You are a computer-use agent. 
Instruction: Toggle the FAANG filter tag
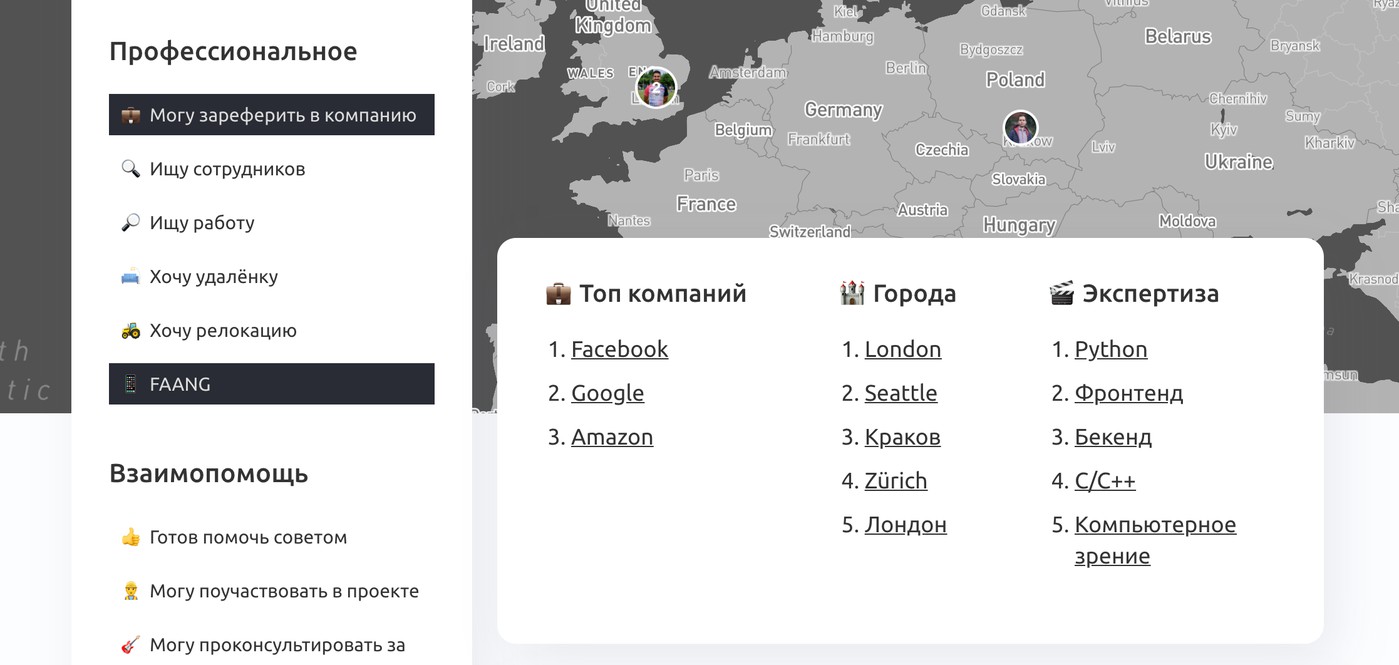point(271,384)
